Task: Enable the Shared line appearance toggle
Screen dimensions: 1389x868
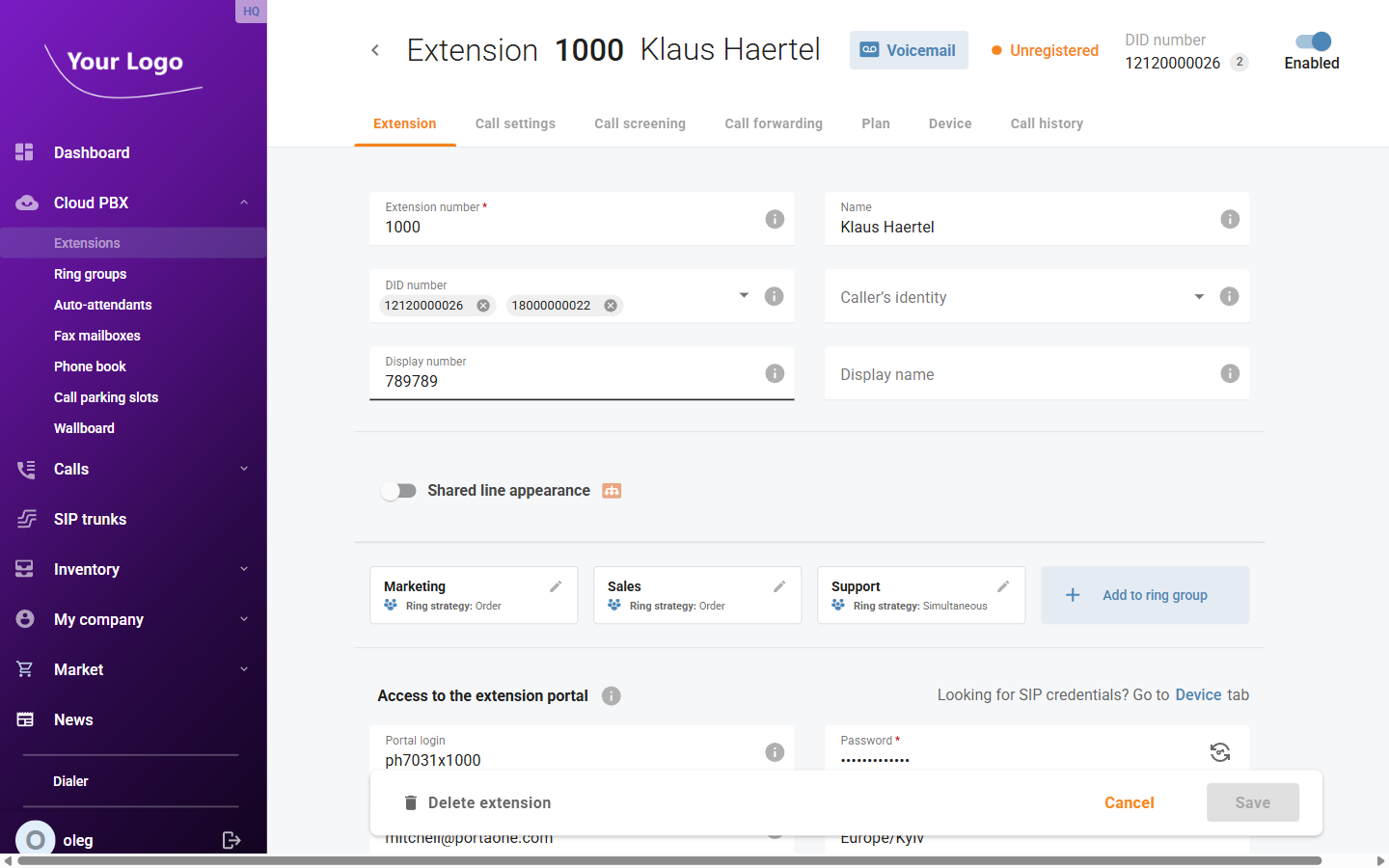Action: click(398, 491)
